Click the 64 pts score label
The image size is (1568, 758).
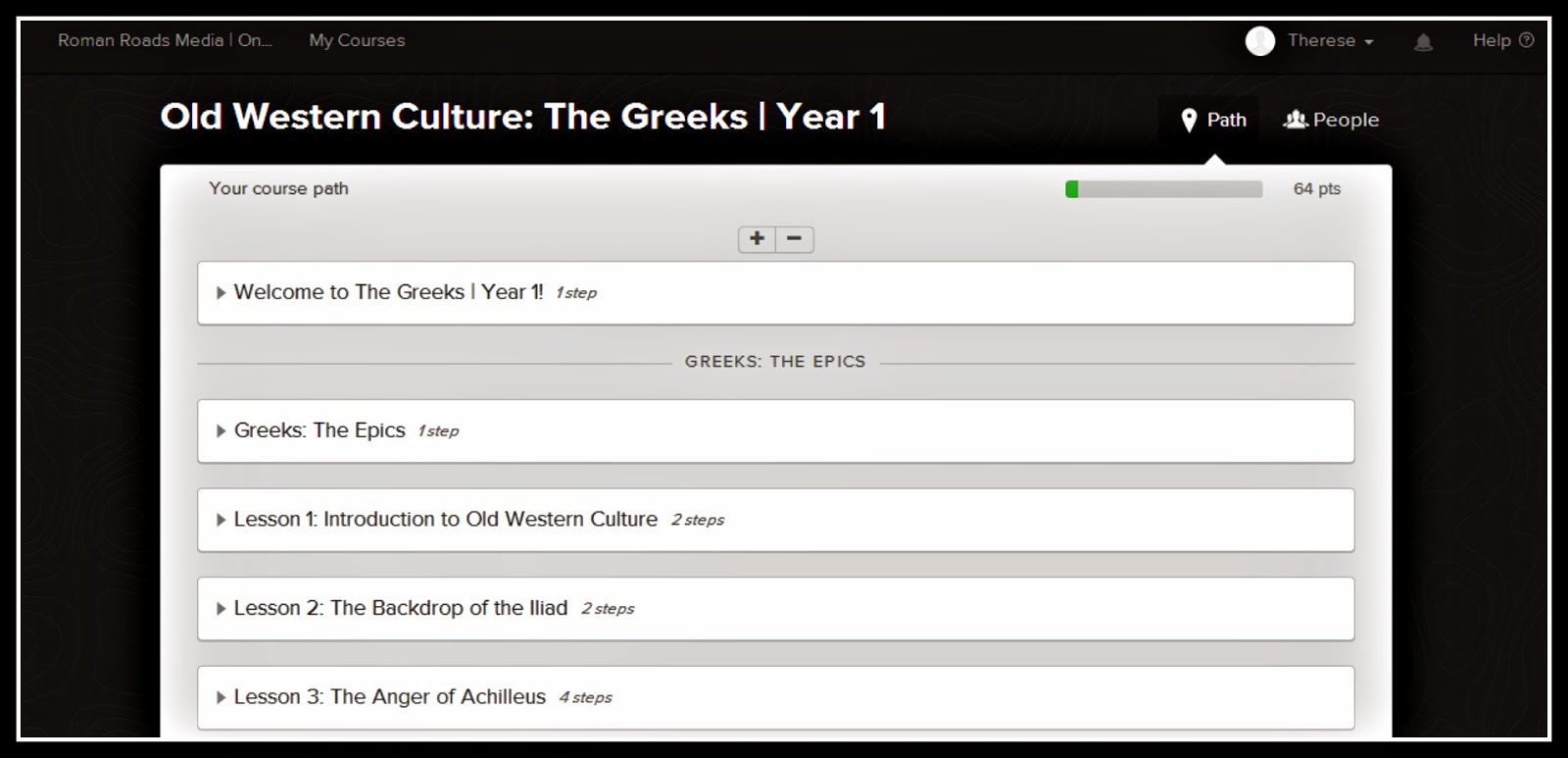[1316, 188]
